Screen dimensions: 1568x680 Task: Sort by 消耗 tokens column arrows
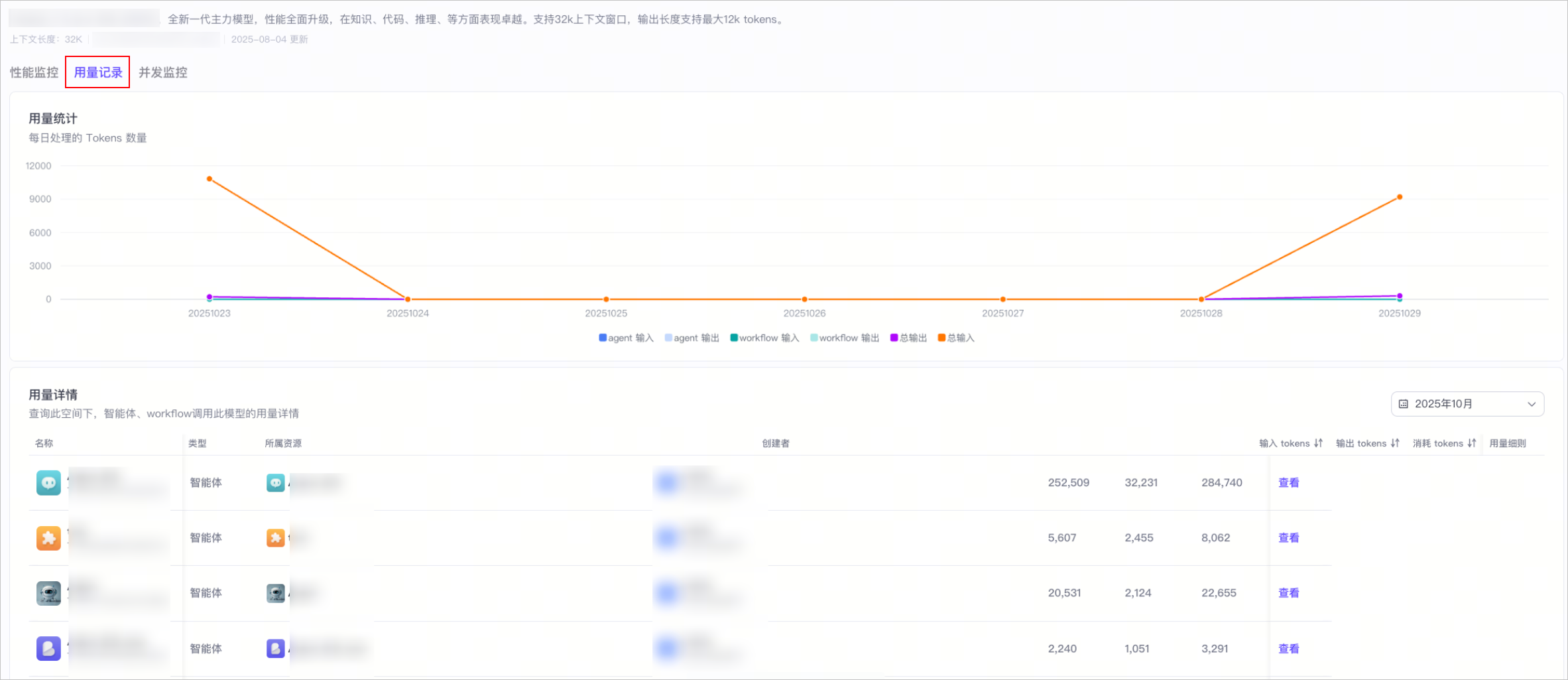(1472, 443)
